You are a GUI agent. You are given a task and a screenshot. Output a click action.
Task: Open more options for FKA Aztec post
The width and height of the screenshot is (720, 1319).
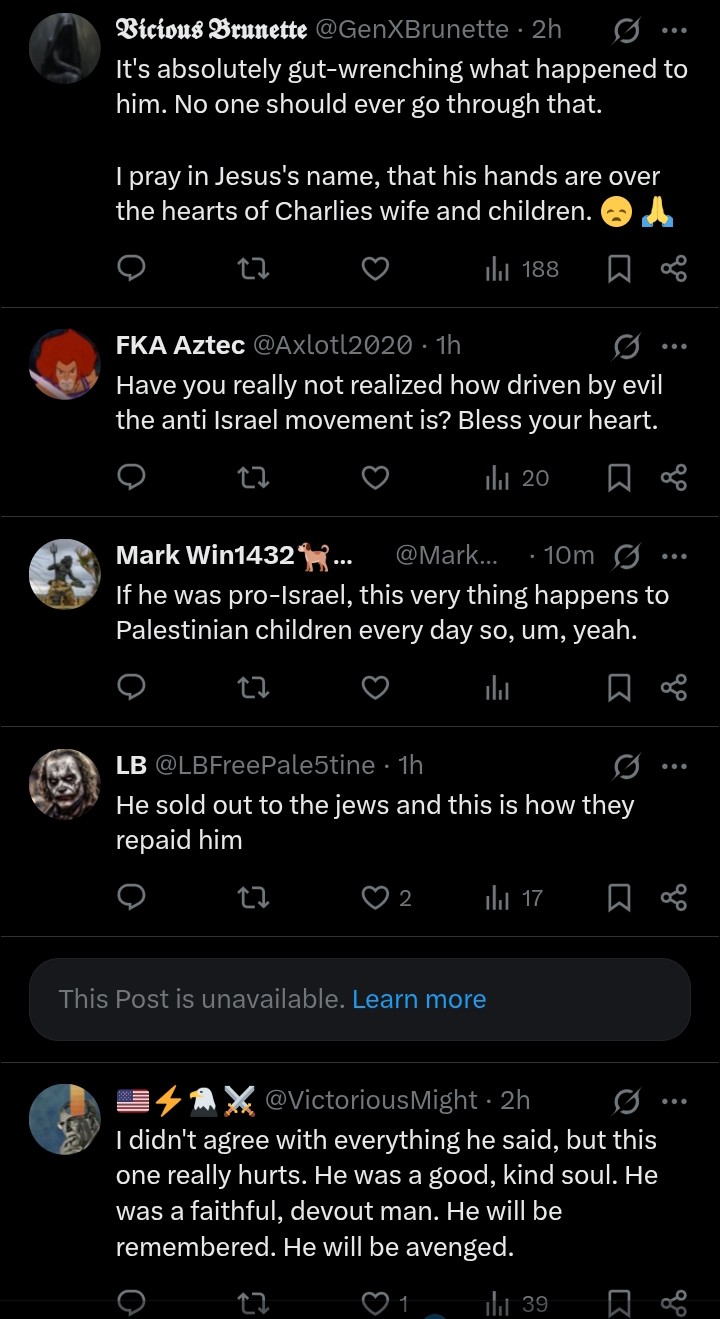[x=674, y=346]
